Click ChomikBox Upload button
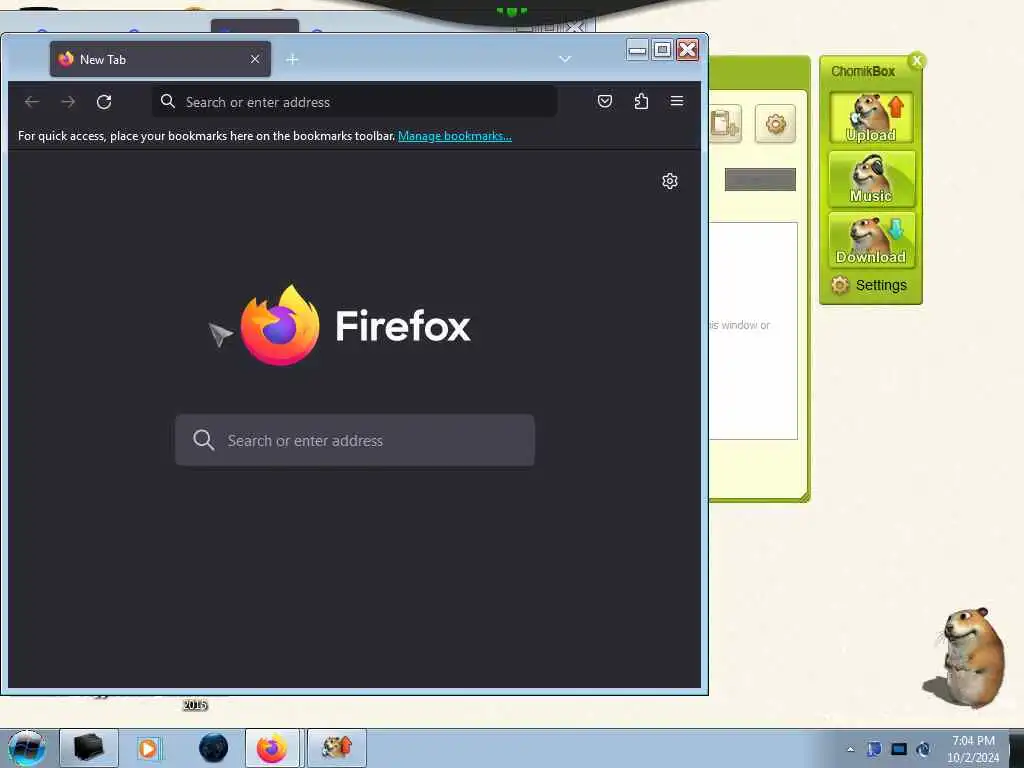 871,118
